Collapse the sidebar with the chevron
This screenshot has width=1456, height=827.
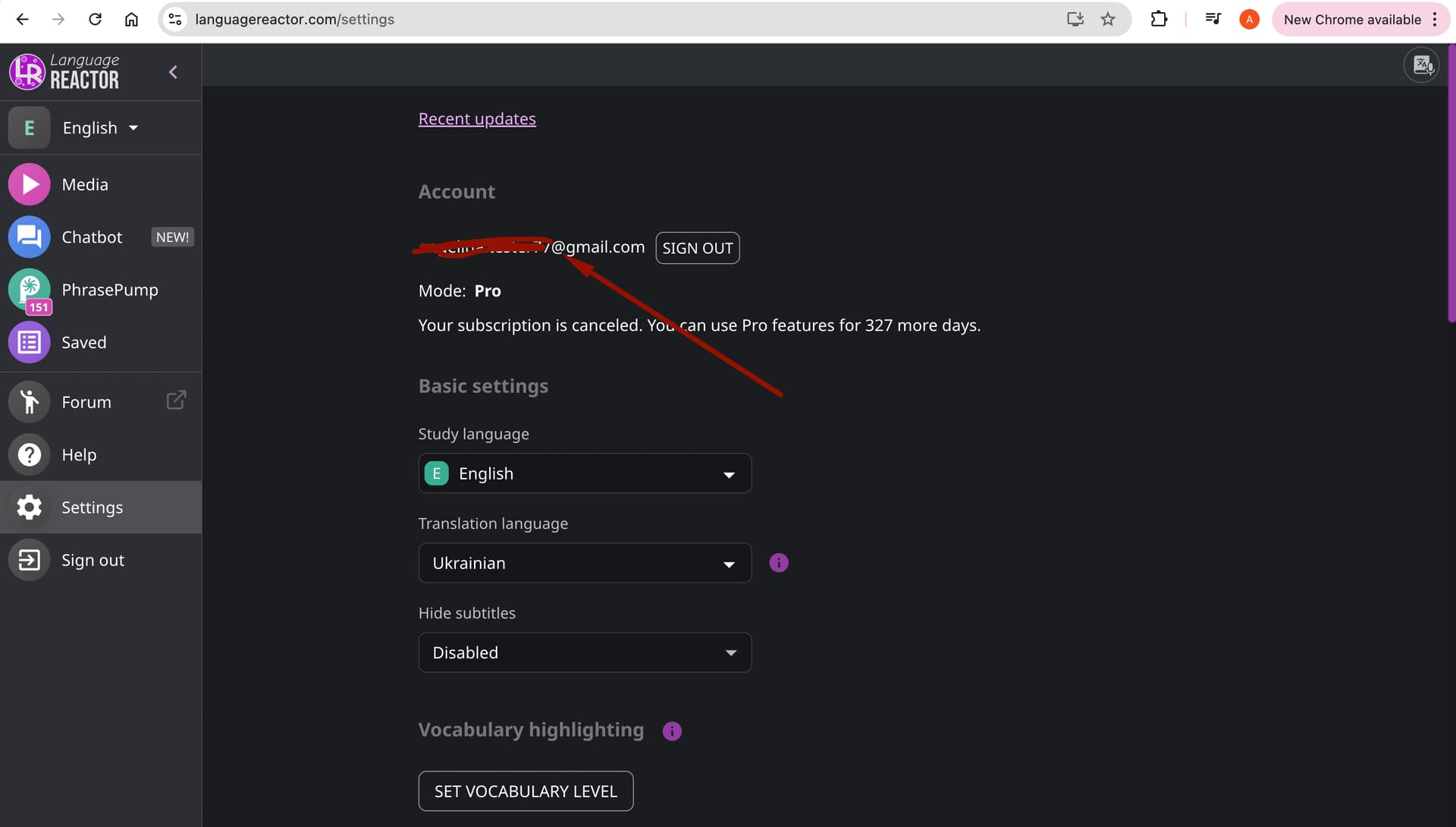click(x=173, y=72)
